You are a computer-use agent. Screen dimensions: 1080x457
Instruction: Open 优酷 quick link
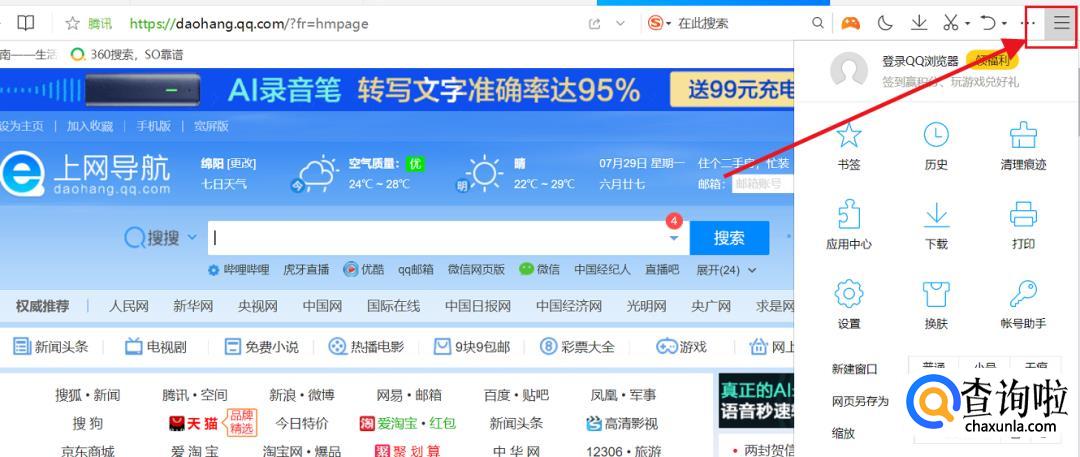point(364,270)
